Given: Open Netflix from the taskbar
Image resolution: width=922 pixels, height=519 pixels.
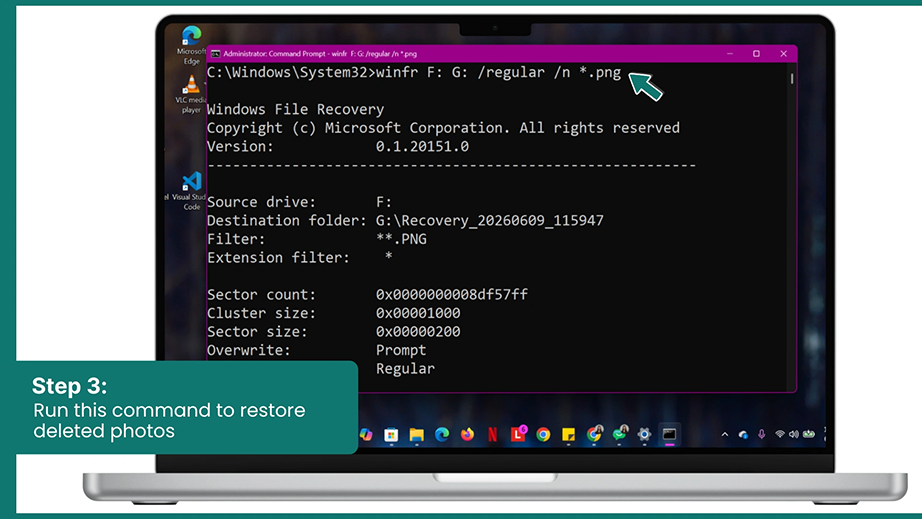Looking at the screenshot, I should pos(493,434).
